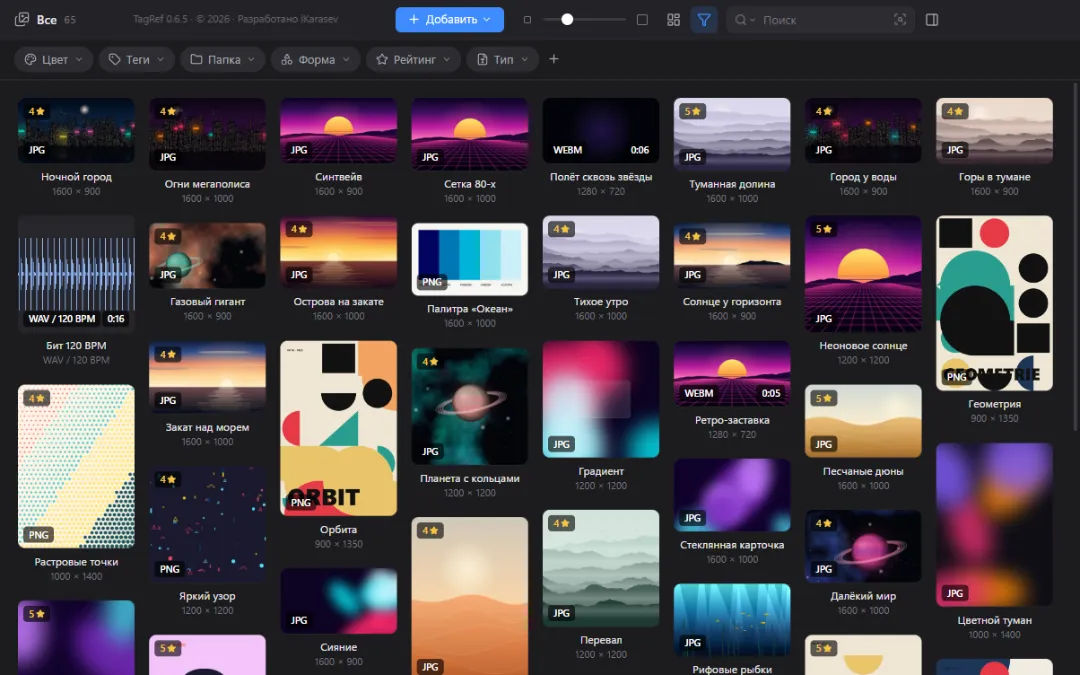Select the «Бит 120 BPM» audio waveform
This screenshot has width=1080, height=675.
pyautogui.click(x=76, y=274)
